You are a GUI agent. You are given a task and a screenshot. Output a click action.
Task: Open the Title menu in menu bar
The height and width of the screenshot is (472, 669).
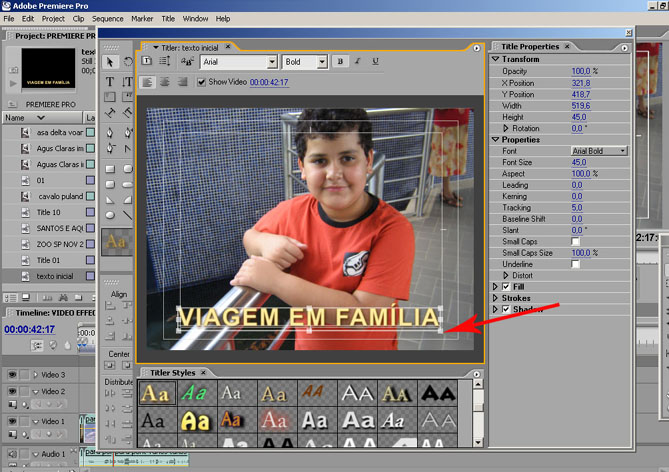[x=167, y=18]
